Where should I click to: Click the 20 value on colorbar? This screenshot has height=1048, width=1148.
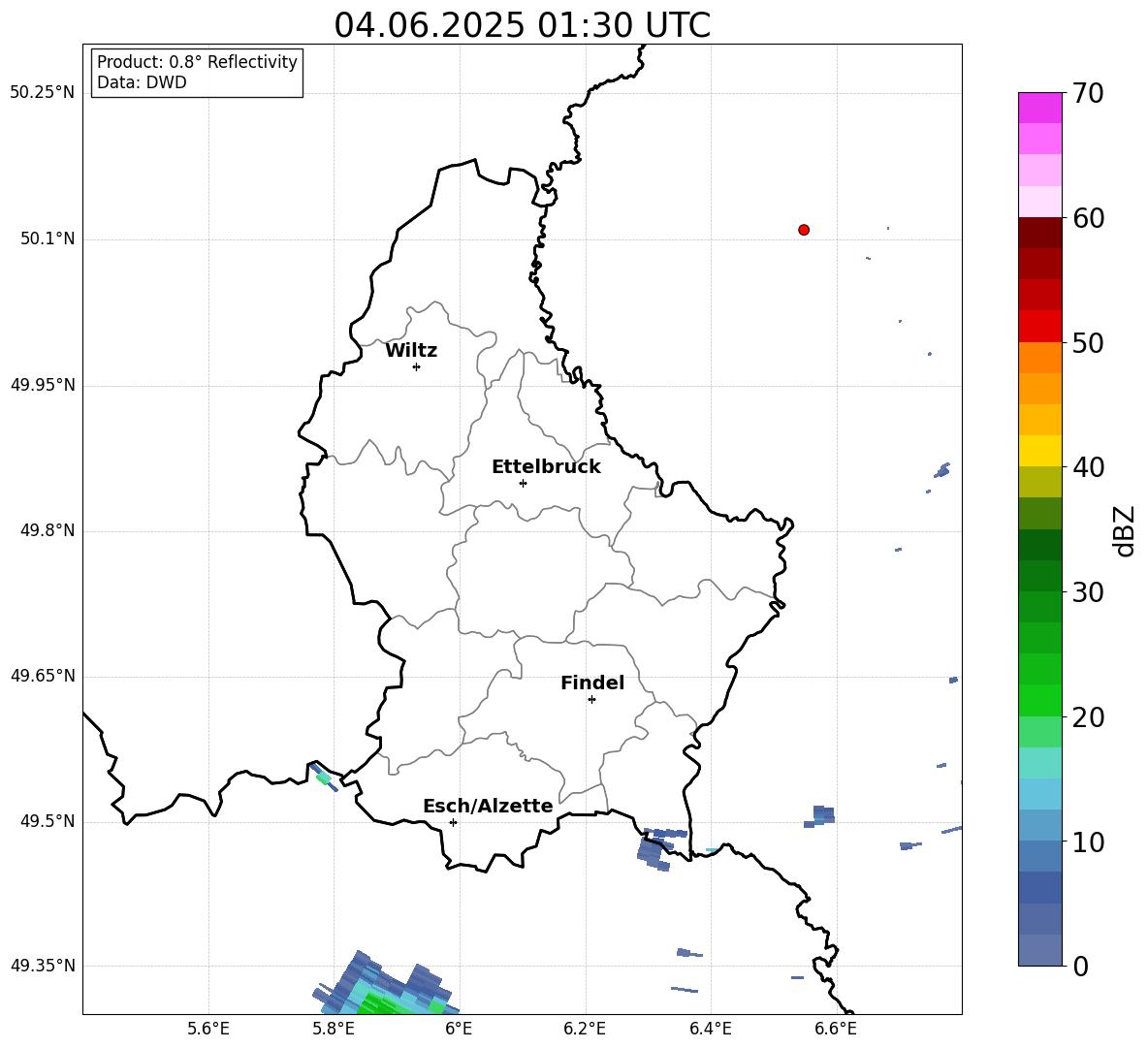pos(1088,717)
